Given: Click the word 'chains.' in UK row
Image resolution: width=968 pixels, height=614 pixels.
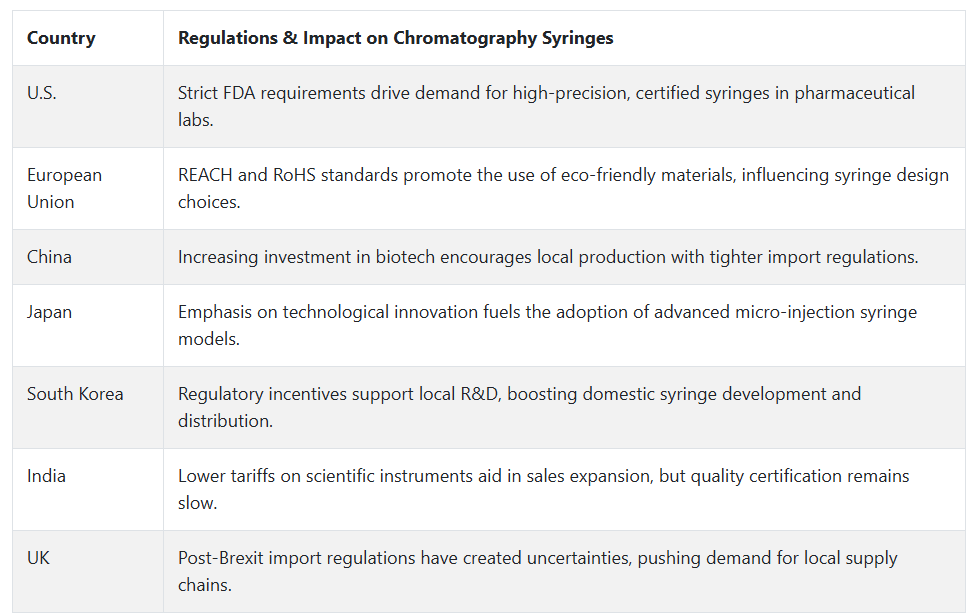Looking at the screenshot, I should click(x=204, y=585).
